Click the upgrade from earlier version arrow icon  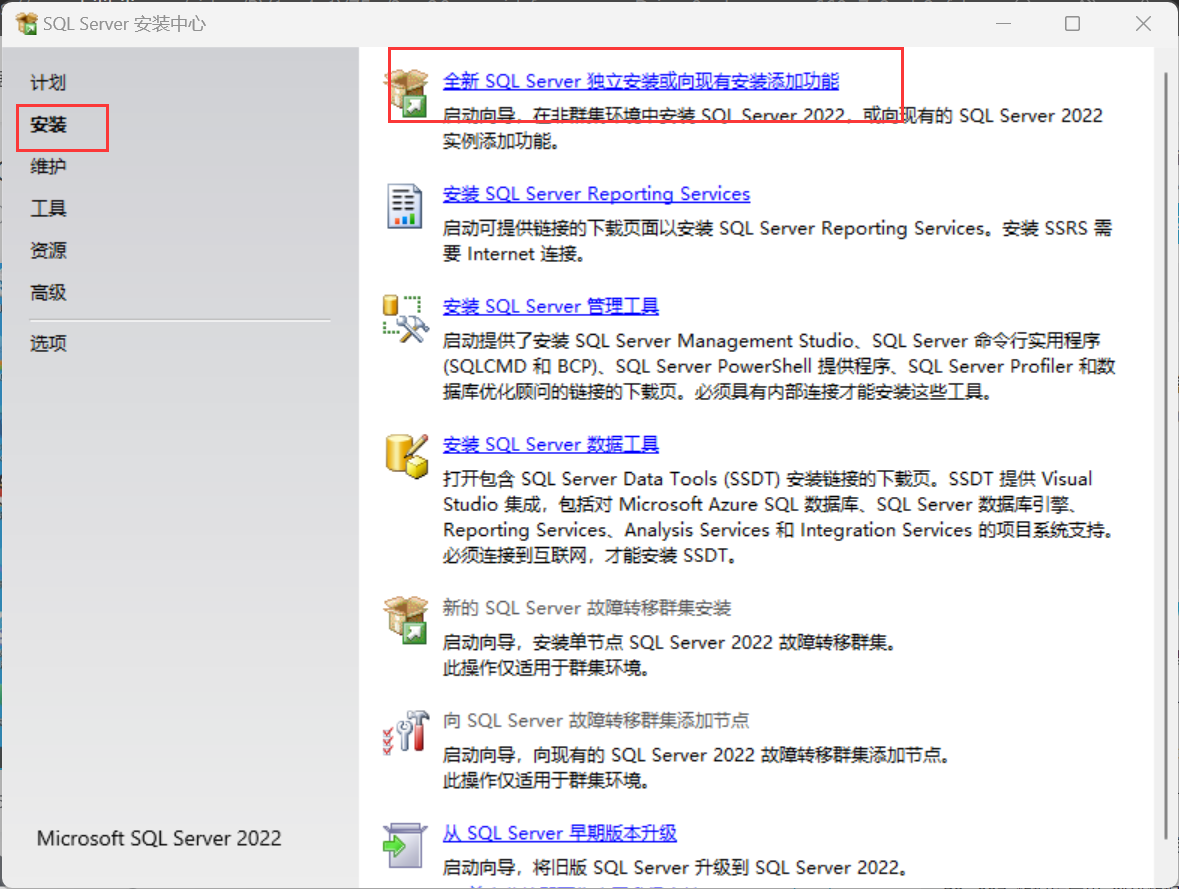(405, 845)
